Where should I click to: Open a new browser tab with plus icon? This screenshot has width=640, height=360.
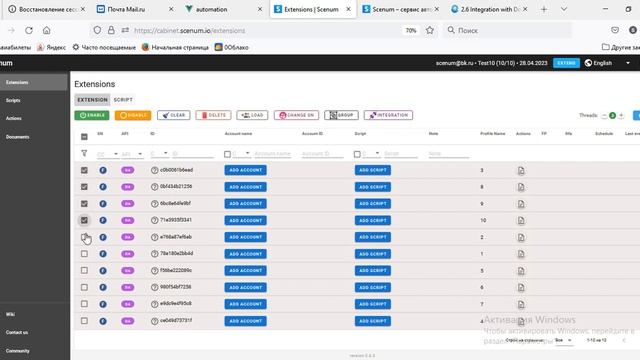coord(544,9)
